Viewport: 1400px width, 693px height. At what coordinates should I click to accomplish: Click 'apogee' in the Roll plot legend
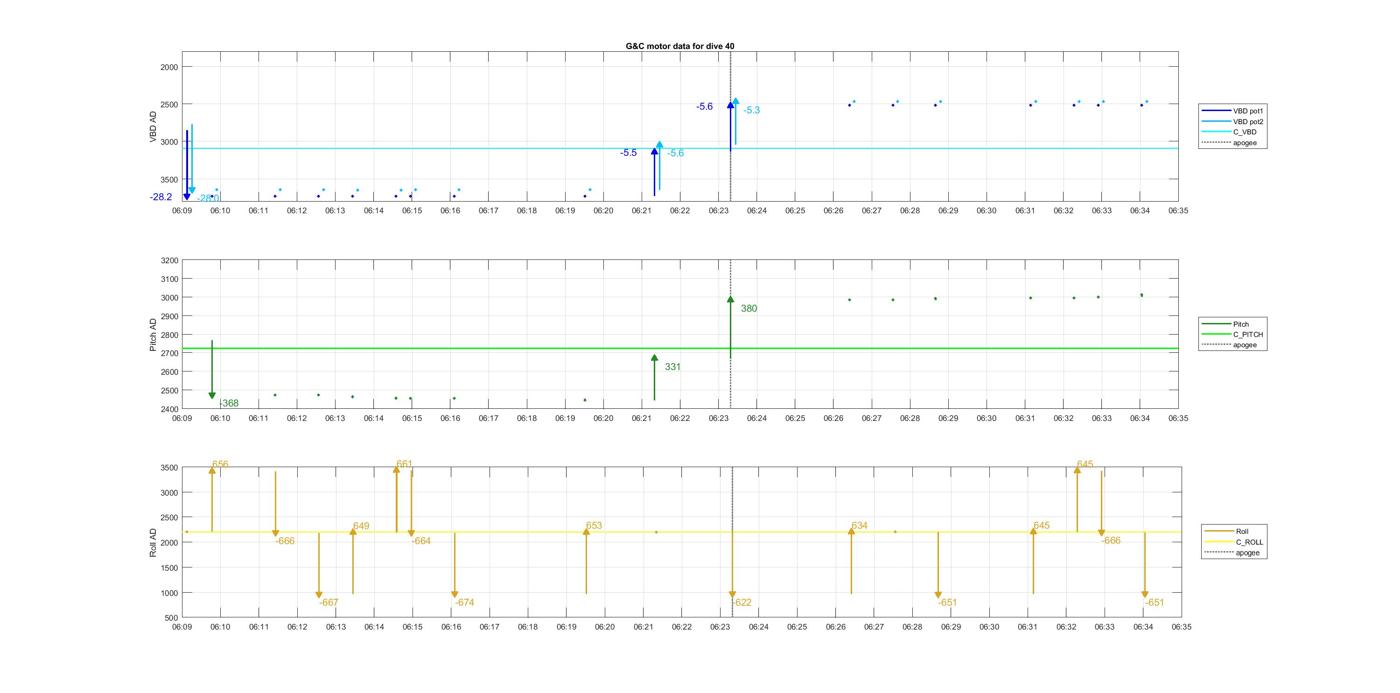1248,553
